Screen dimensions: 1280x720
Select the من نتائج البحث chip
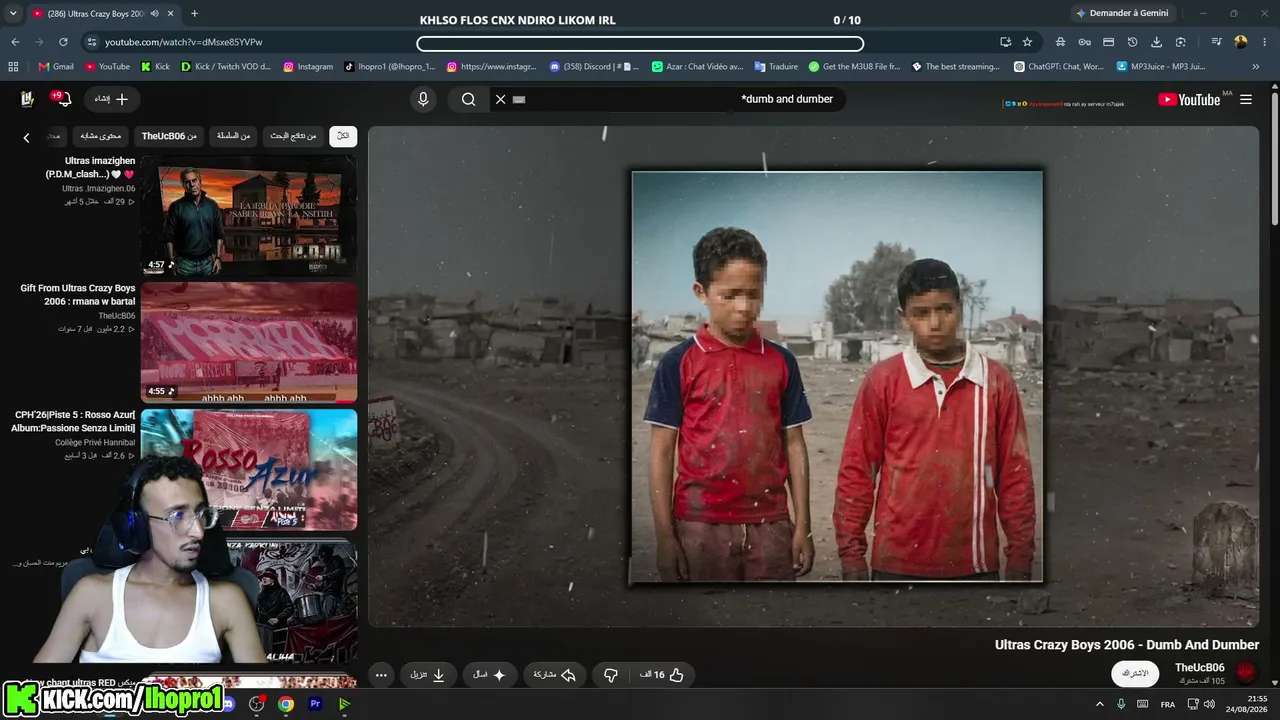pyautogui.click(x=293, y=136)
